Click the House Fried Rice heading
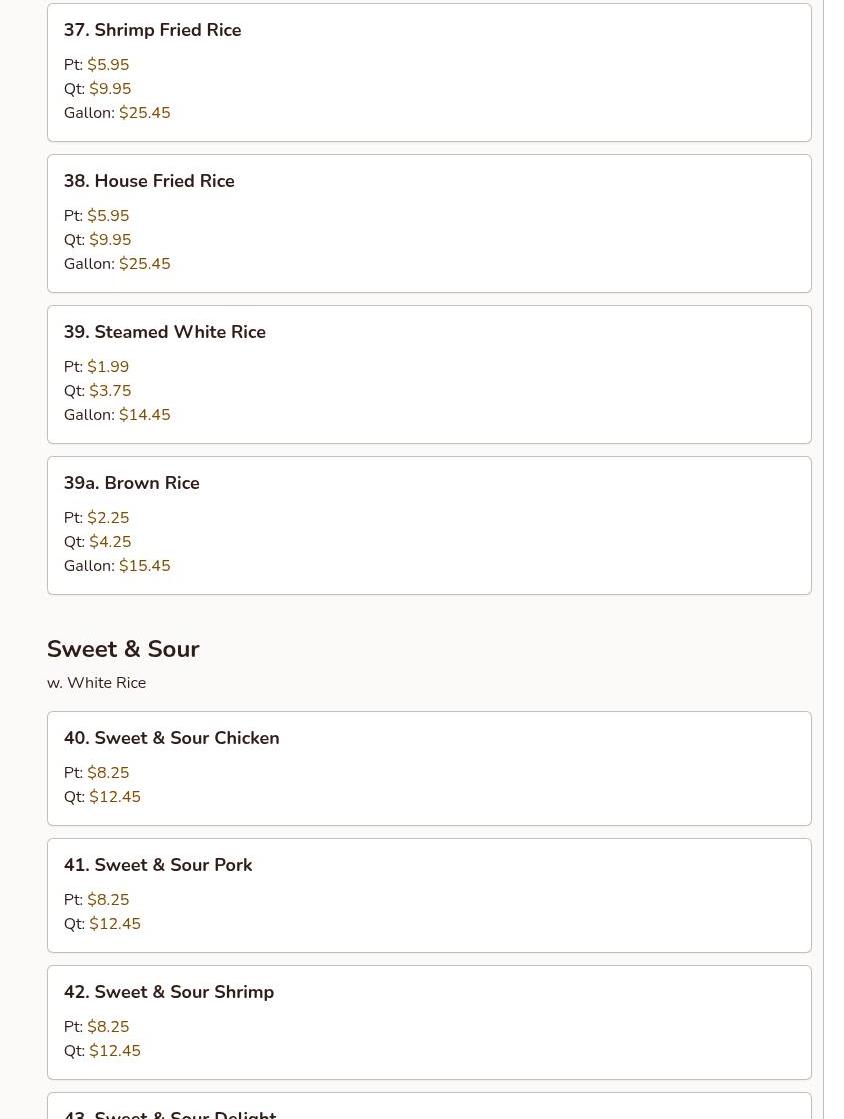The height and width of the screenshot is (1119, 844). click(x=149, y=181)
